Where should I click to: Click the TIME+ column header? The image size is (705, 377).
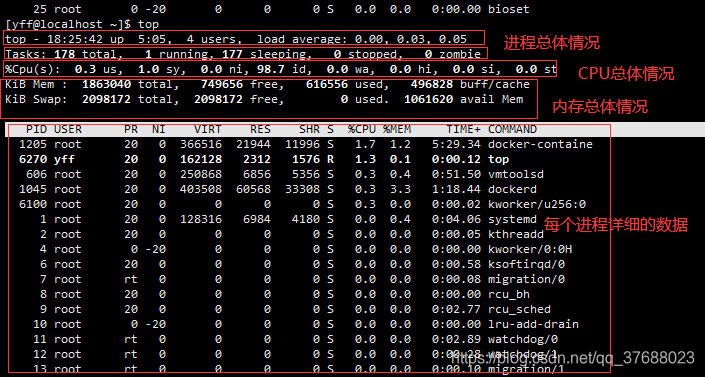pos(464,130)
